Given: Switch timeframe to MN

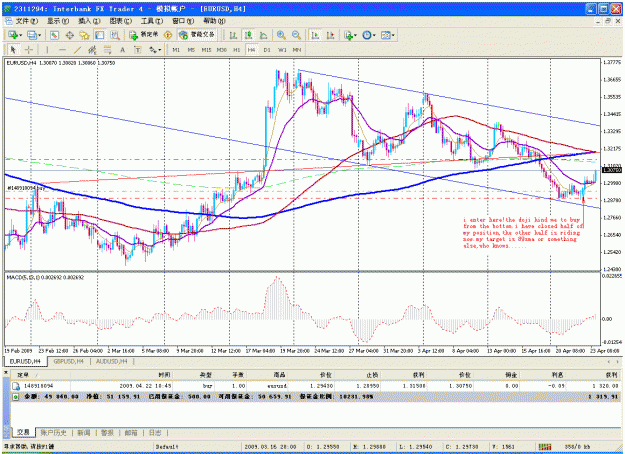Looking at the screenshot, I should [297, 50].
